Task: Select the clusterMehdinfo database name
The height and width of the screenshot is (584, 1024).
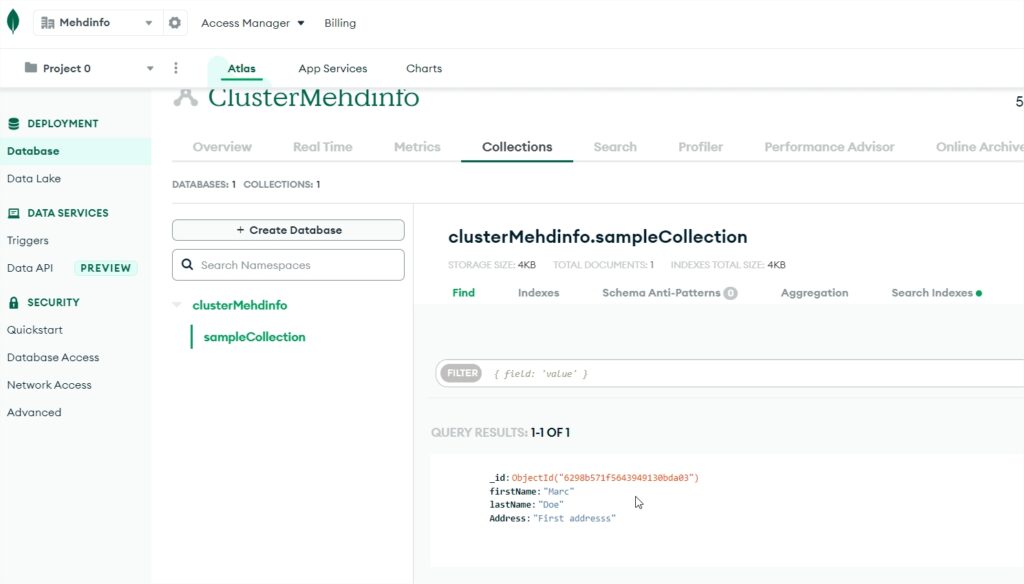Action: pyautogui.click(x=240, y=305)
